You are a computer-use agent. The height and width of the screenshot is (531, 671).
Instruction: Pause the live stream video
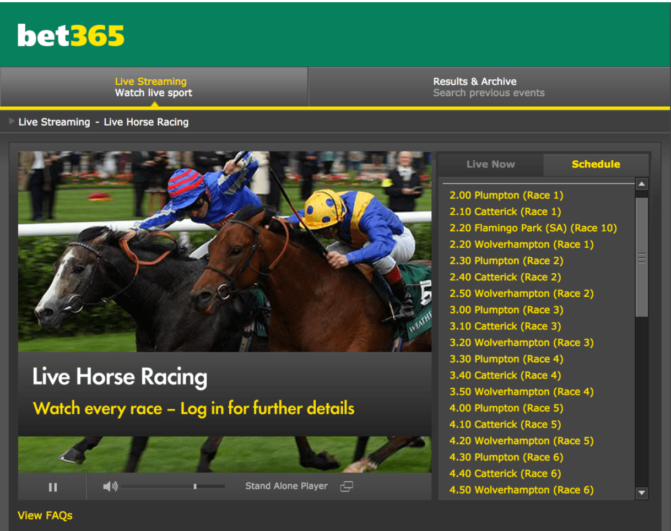[53, 487]
